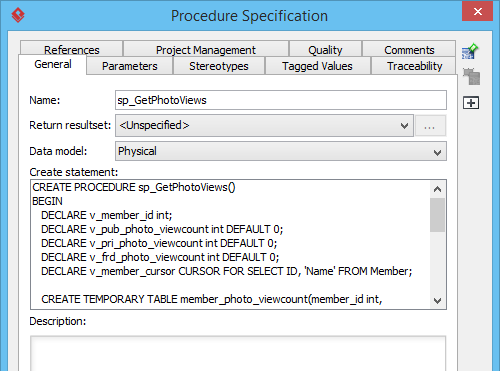
Task: Click the ellipsis button beside Return resultset
Action: tap(430, 126)
